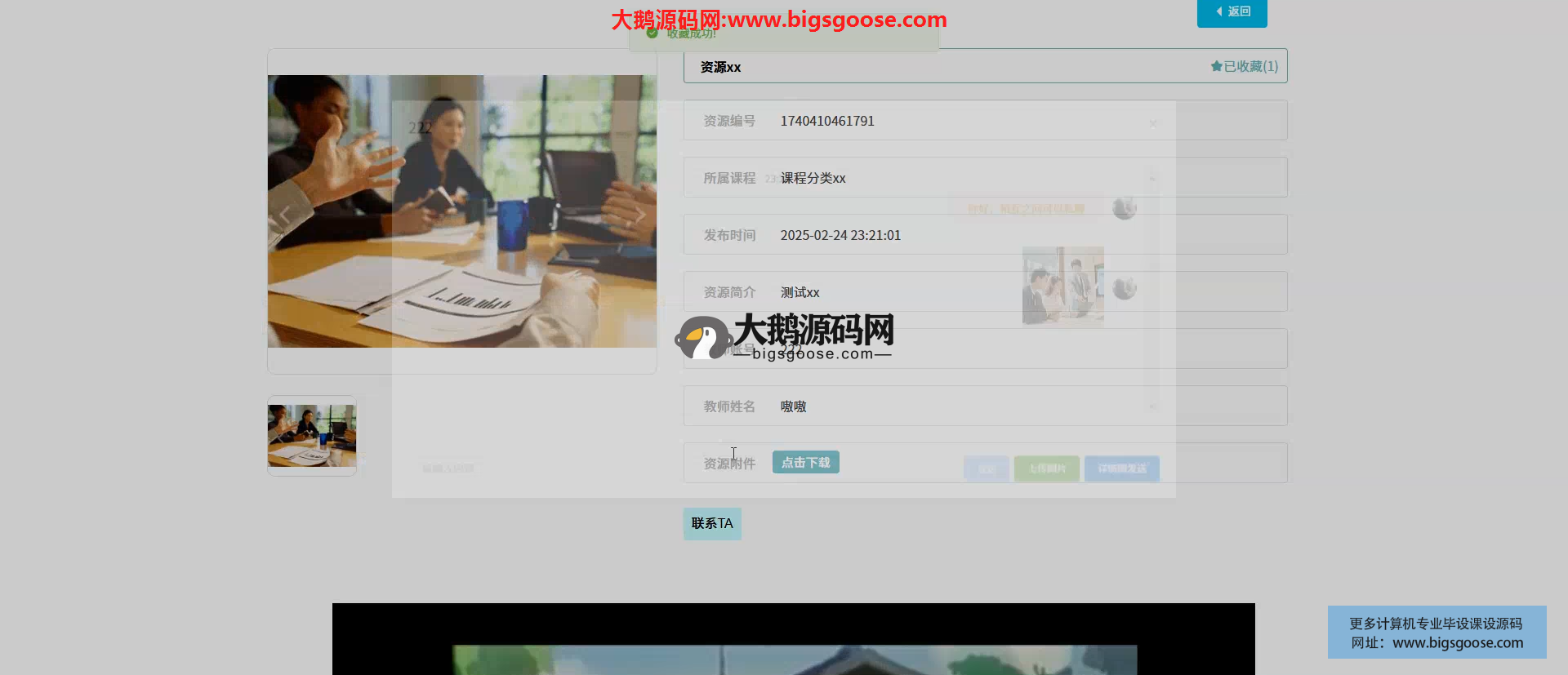This screenshot has height=675, width=1568.
Task: Open the bottom-right bigsgoose promo banner
Action: pyautogui.click(x=1436, y=633)
